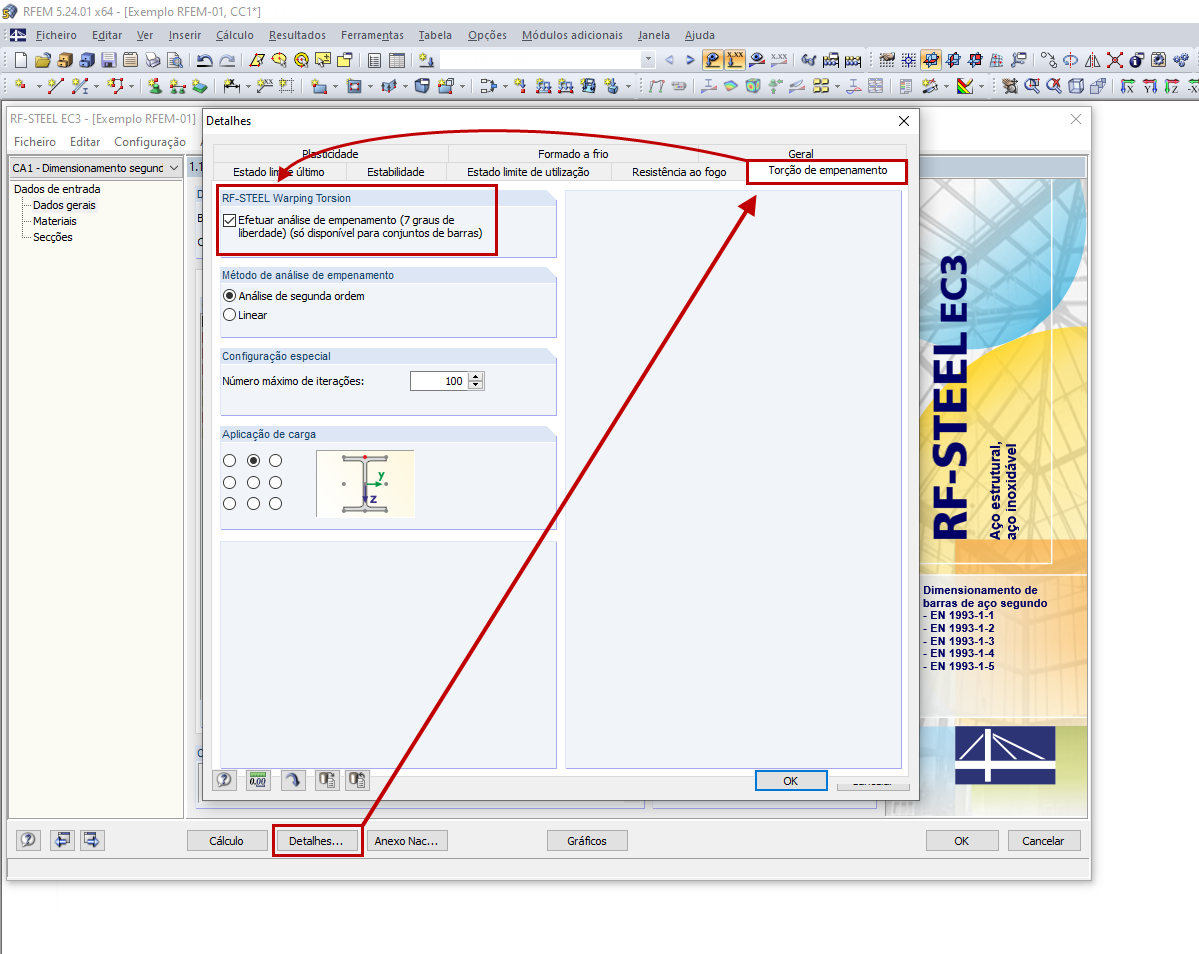Increase the Número máximo de iterações spinner
The width and height of the screenshot is (1199, 954).
click(x=476, y=377)
